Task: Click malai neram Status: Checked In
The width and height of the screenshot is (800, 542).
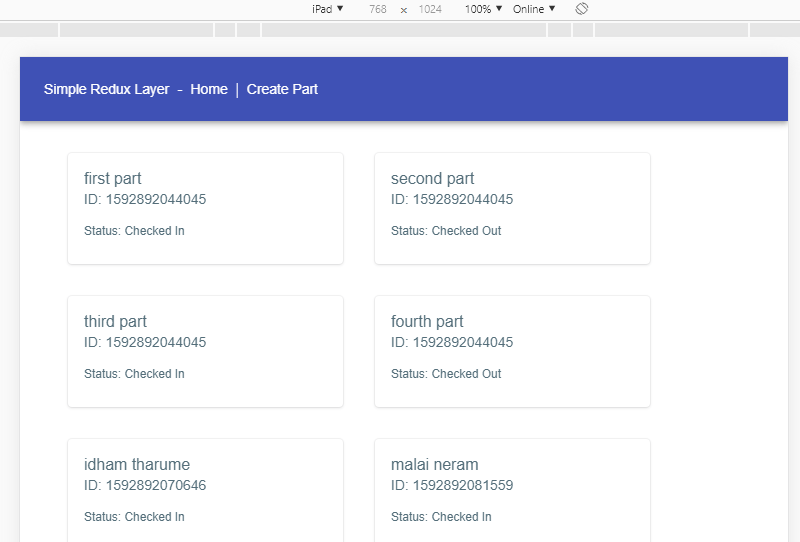Action: (441, 516)
